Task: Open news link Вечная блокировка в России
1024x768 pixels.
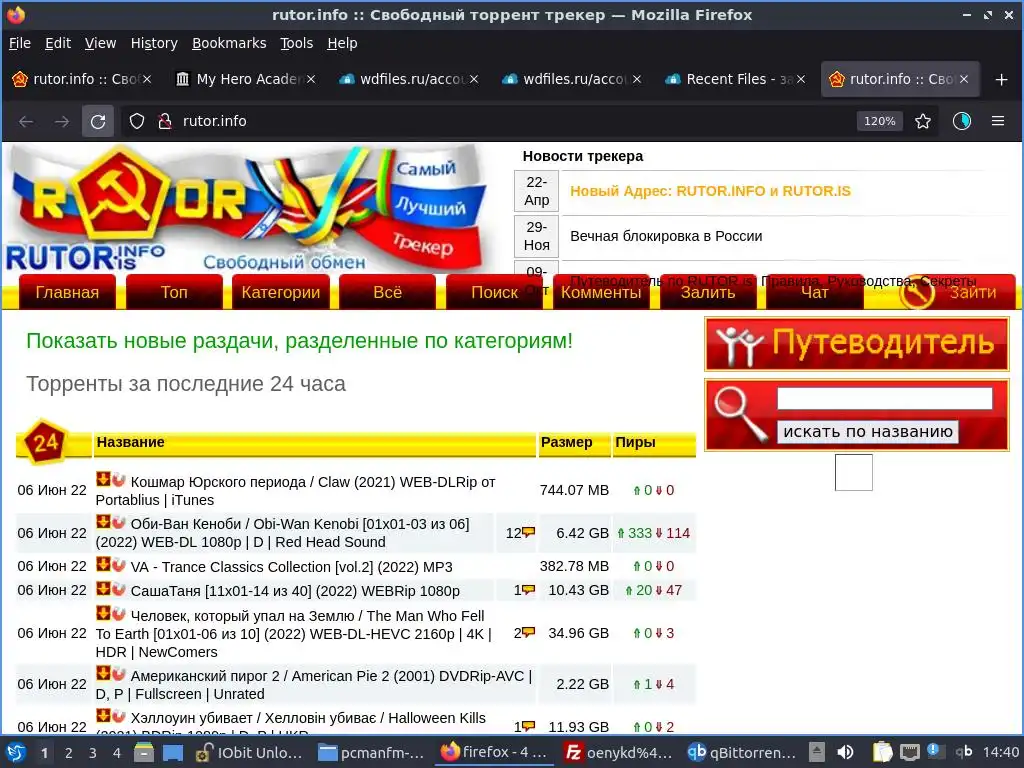Action: (x=666, y=236)
